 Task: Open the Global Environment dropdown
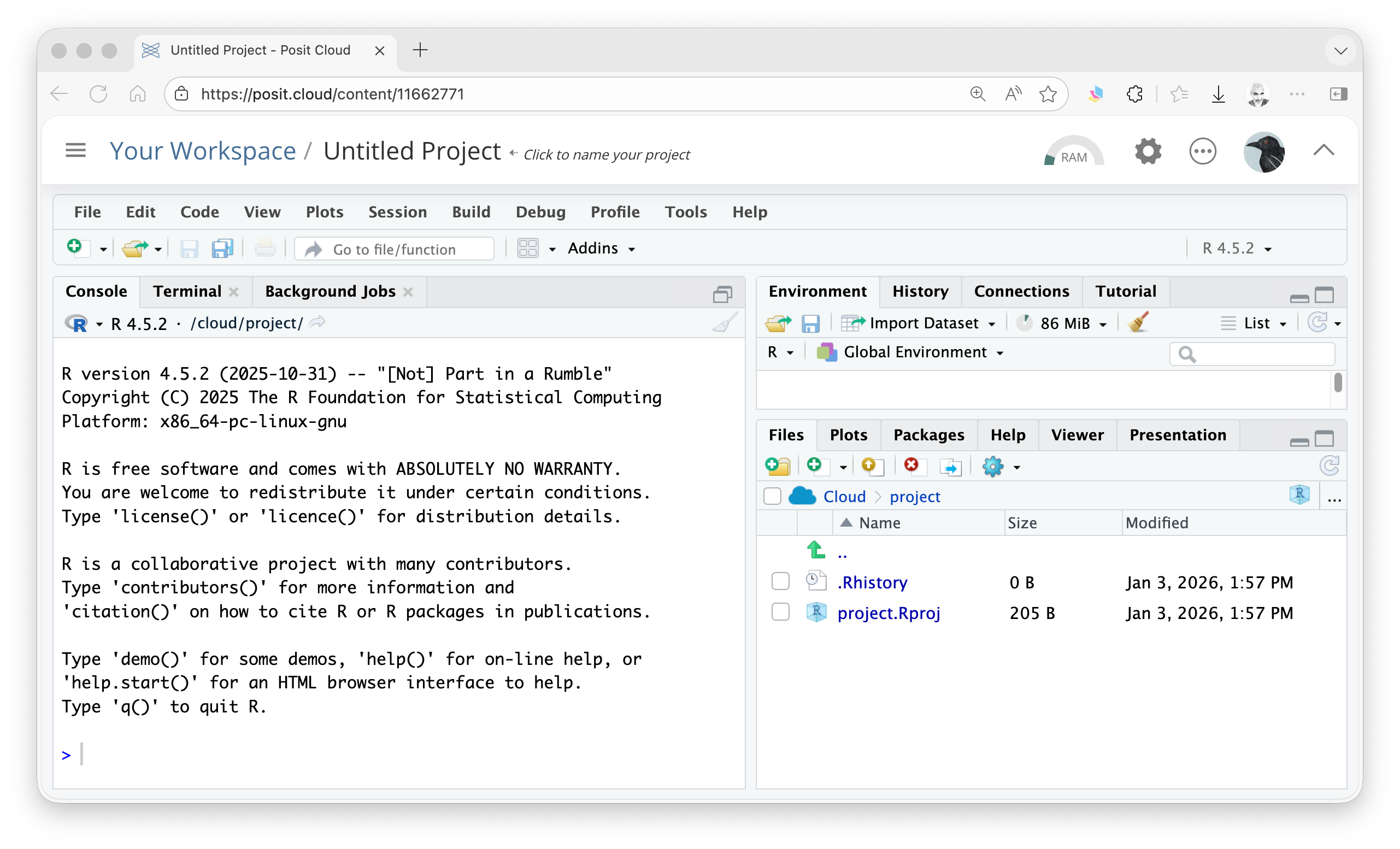915,352
